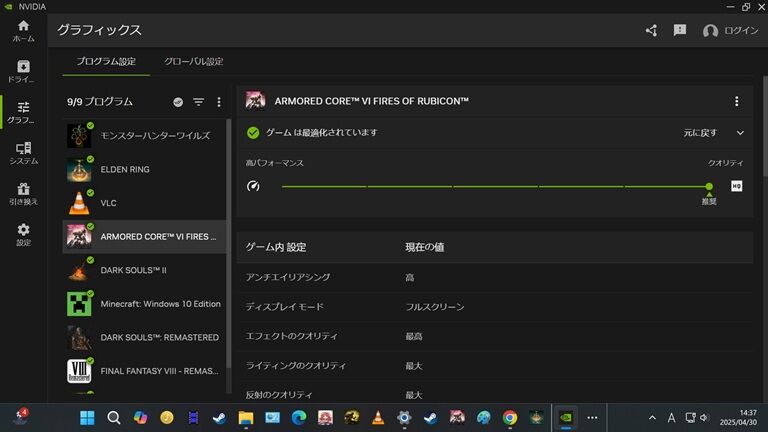Open Windows Search in taskbar
Image resolution: width=768 pixels, height=432 pixels.
[x=114, y=418]
